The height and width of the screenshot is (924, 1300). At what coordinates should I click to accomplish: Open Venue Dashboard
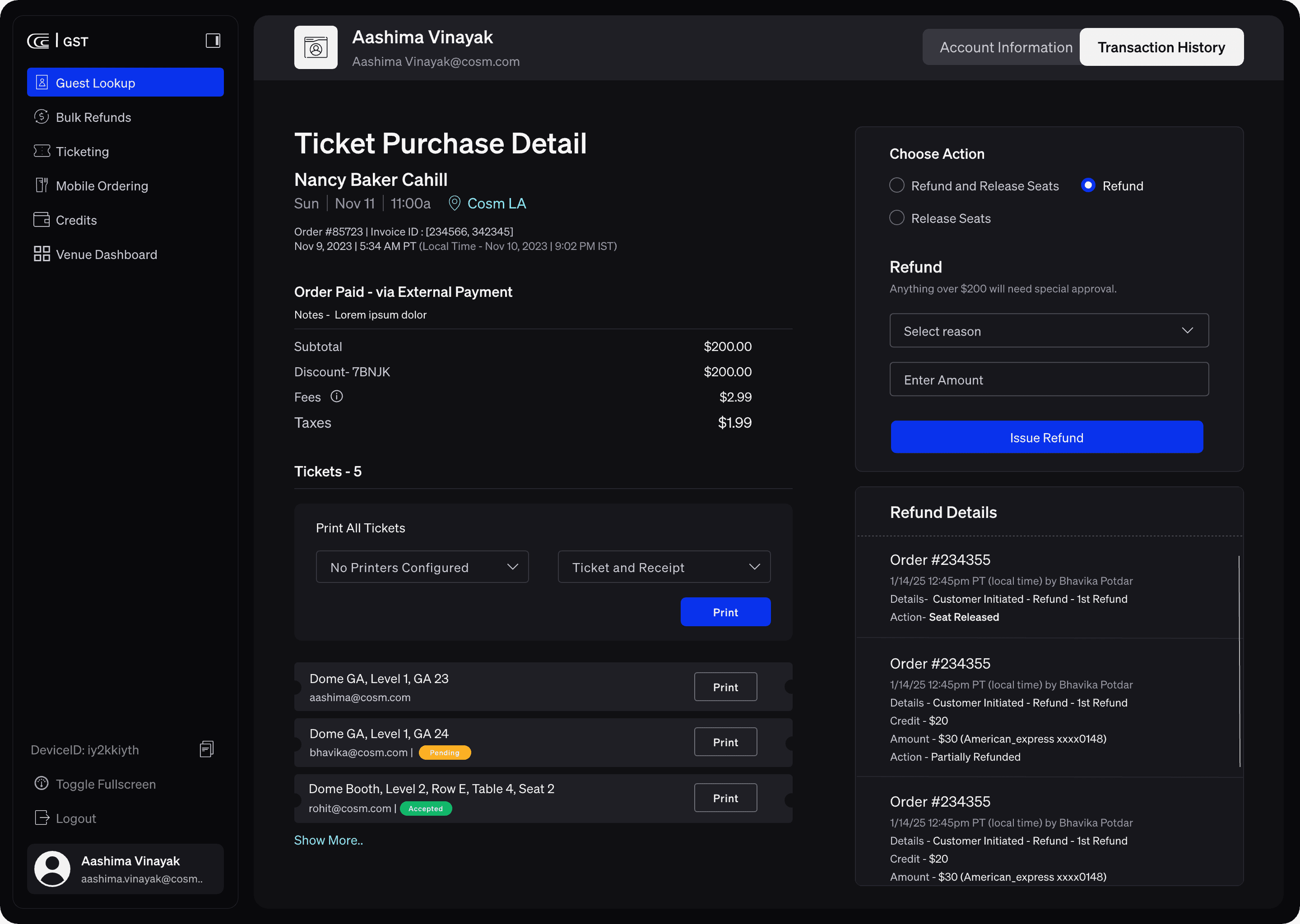(107, 254)
